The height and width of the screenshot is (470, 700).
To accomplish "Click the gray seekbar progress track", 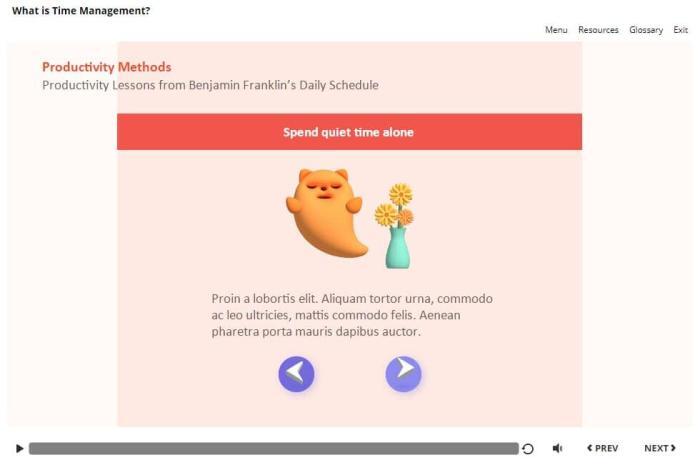I will (274, 449).
